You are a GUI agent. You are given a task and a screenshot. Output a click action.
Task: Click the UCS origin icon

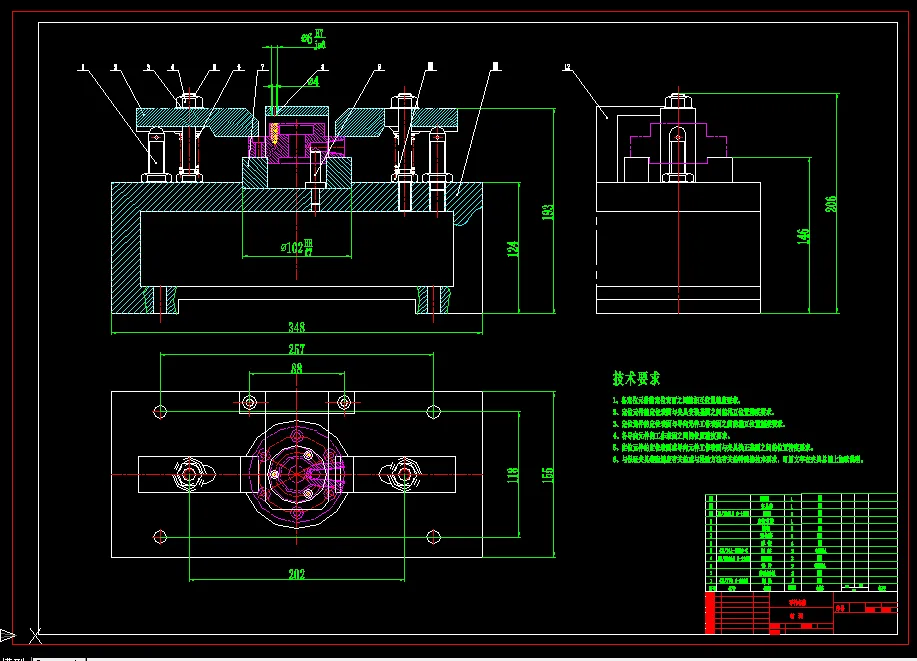point(35,635)
